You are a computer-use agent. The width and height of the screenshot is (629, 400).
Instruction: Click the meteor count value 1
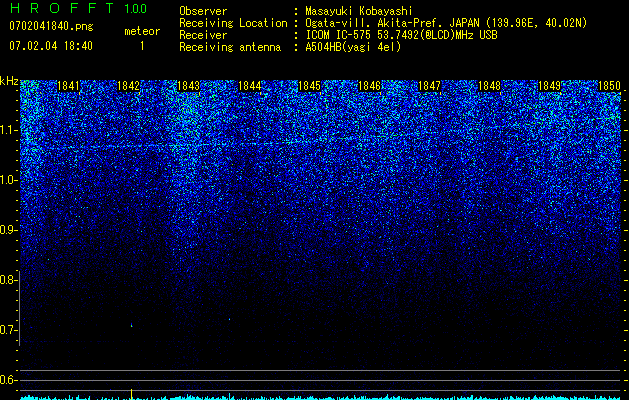click(x=142, y=46)
